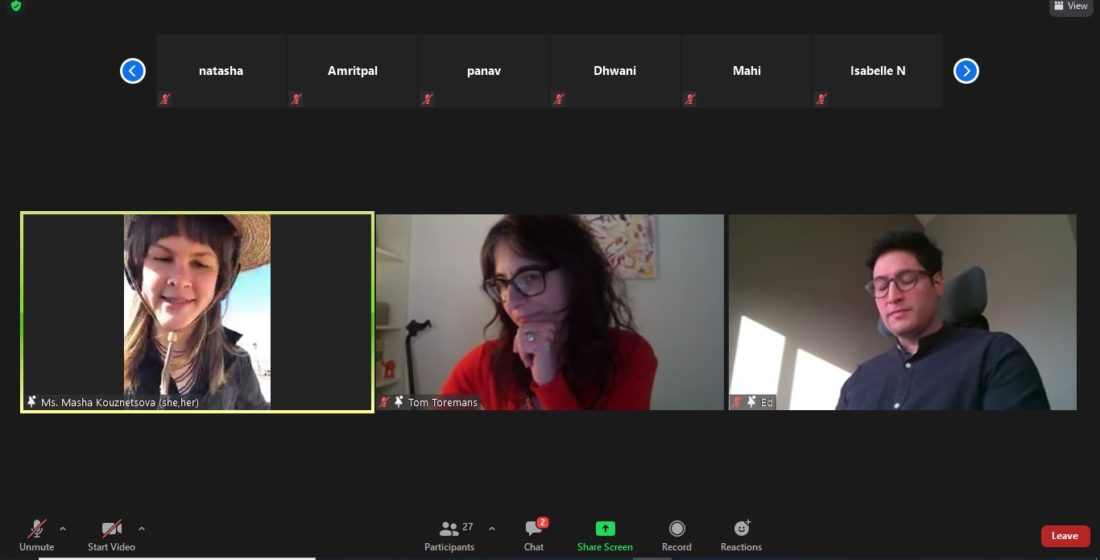Screen dimensions: 1100x560
Task: Select Tom Toremans' video tile
Action: 549,312
